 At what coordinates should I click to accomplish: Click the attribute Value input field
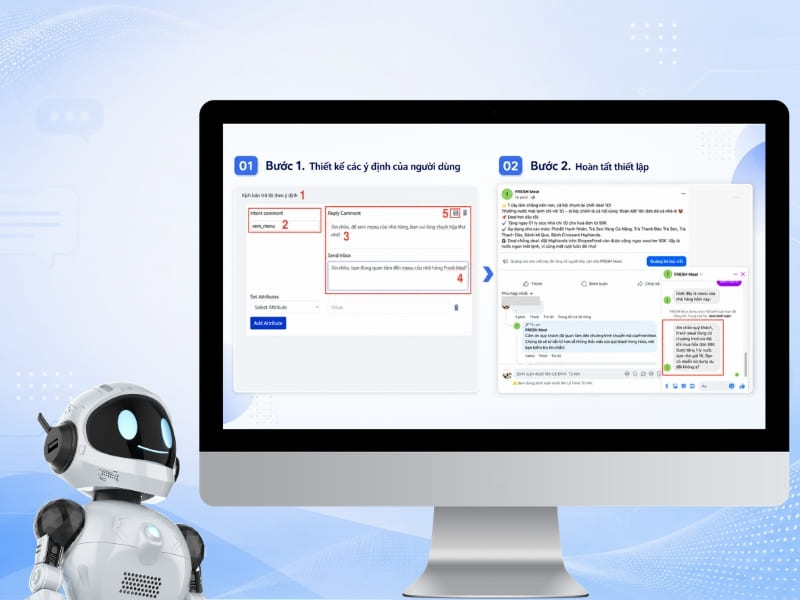pos(388,307)
